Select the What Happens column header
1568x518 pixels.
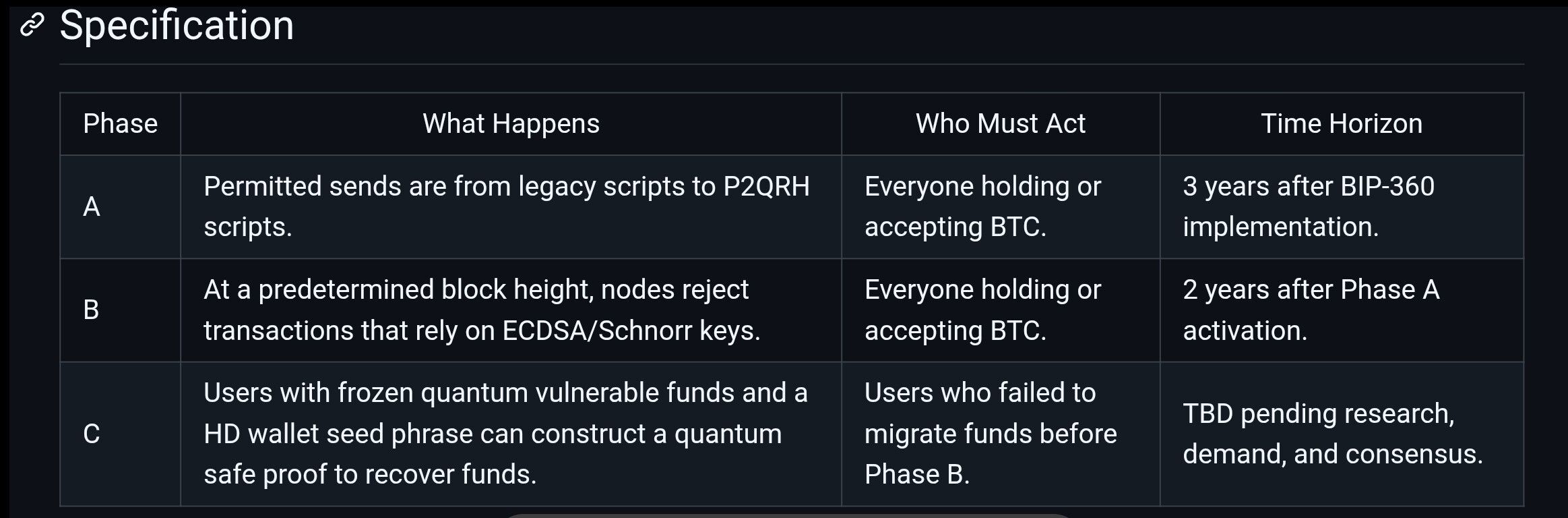tap(511, 124)
